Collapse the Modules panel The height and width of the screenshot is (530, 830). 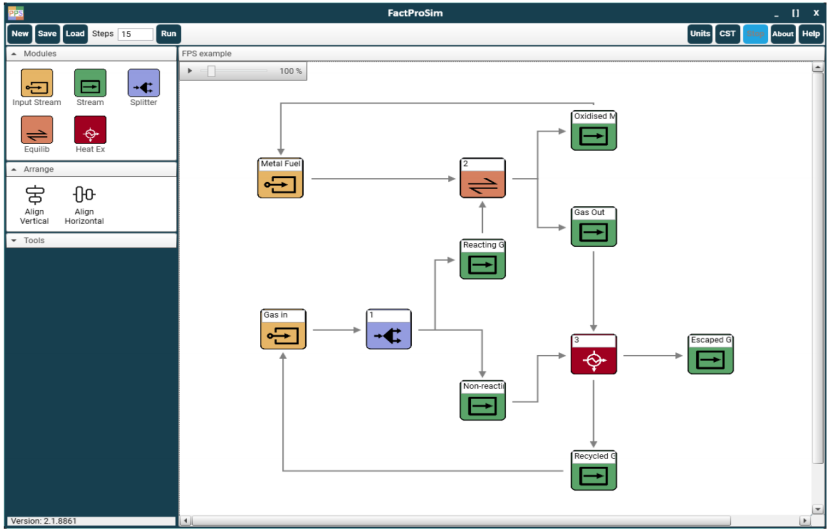pos(14,54)
